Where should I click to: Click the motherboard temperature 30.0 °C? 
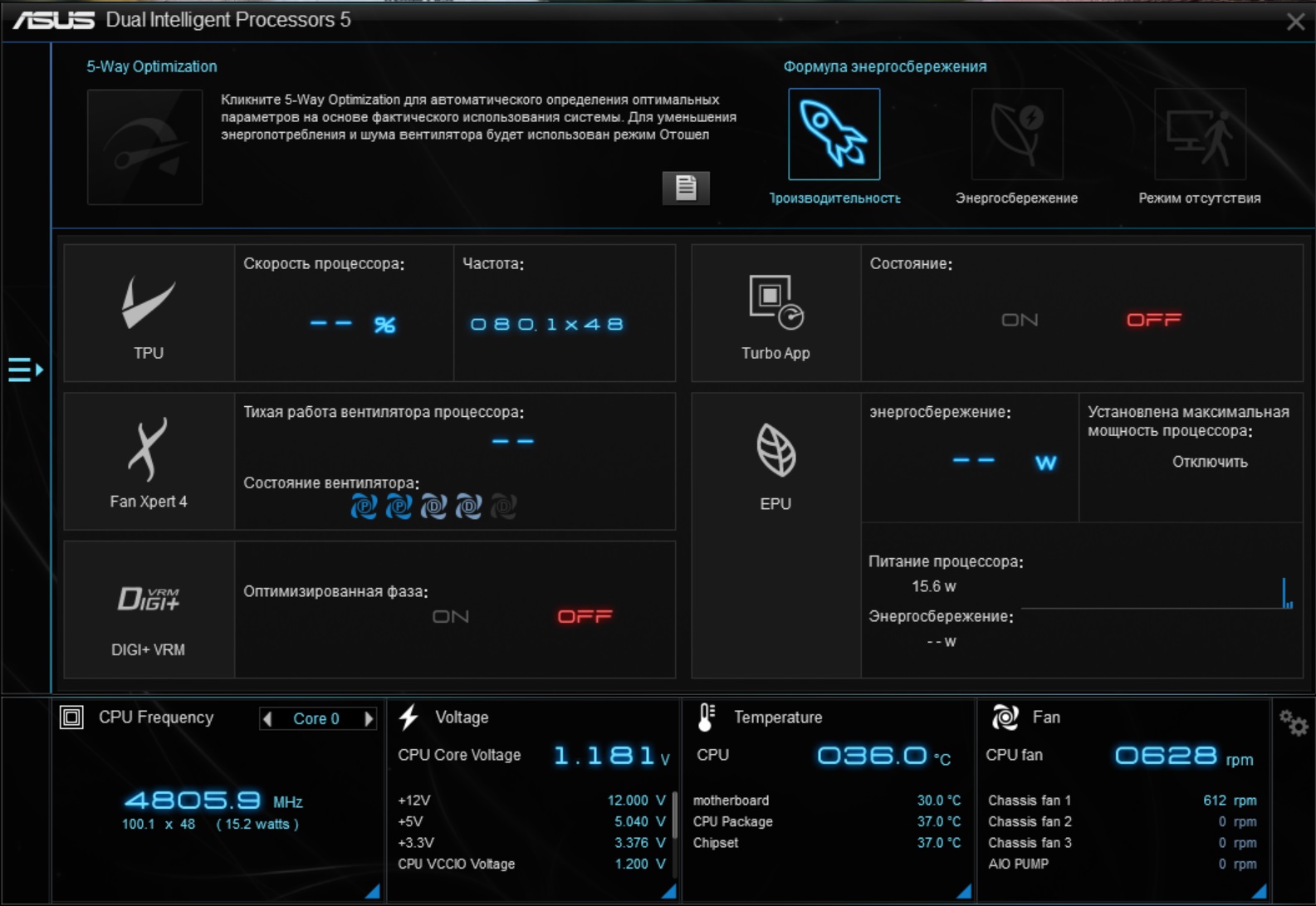[939, 800]
